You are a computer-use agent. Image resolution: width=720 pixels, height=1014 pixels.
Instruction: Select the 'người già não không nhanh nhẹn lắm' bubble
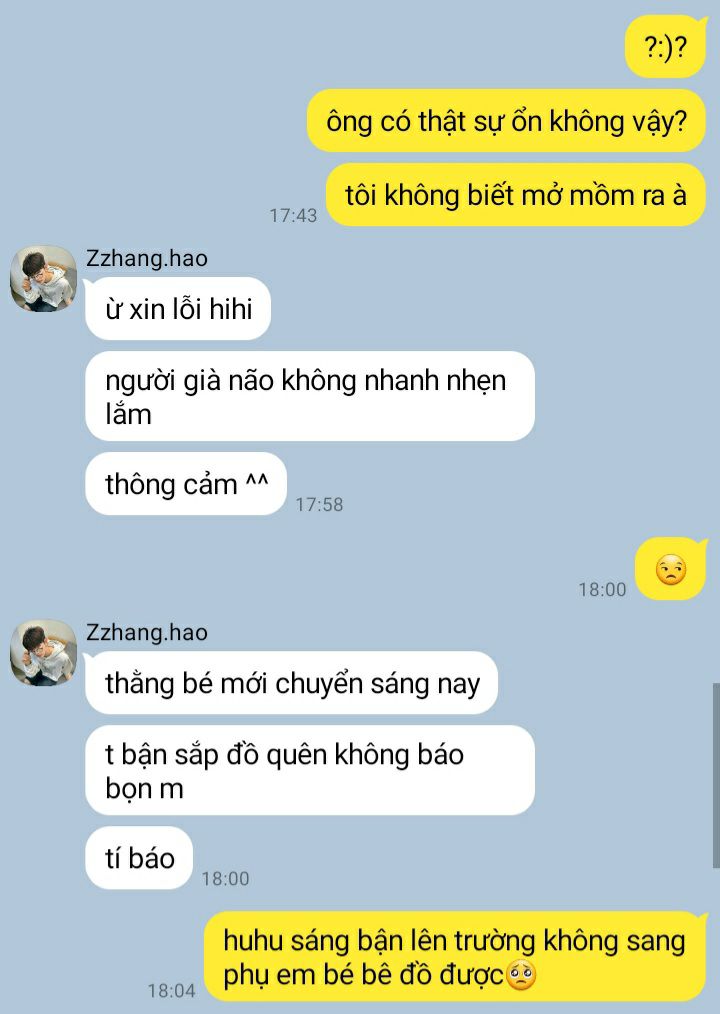click(x=310, y=396)
